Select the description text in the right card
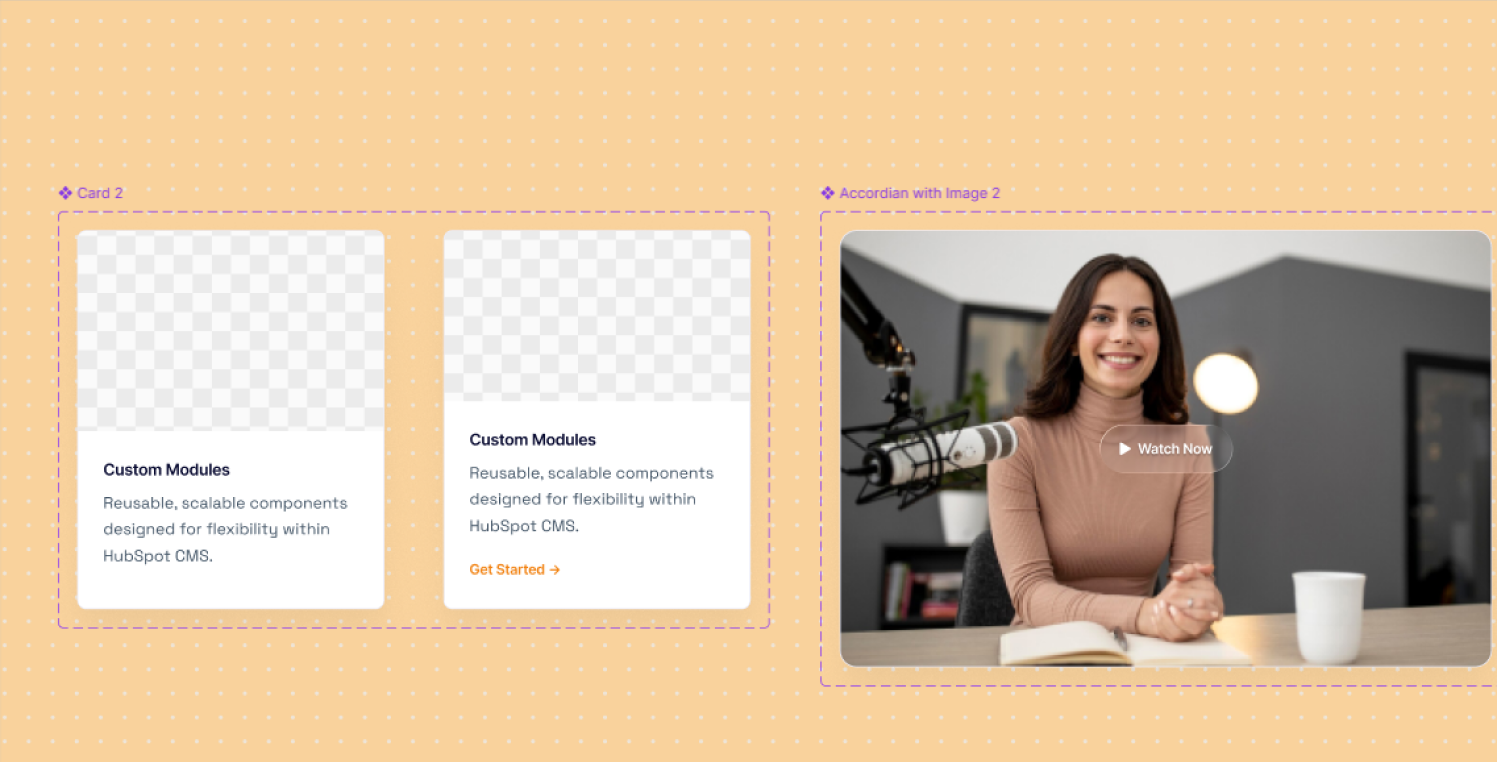This screenshot has width=1497, height=762. tap(591, 499)
